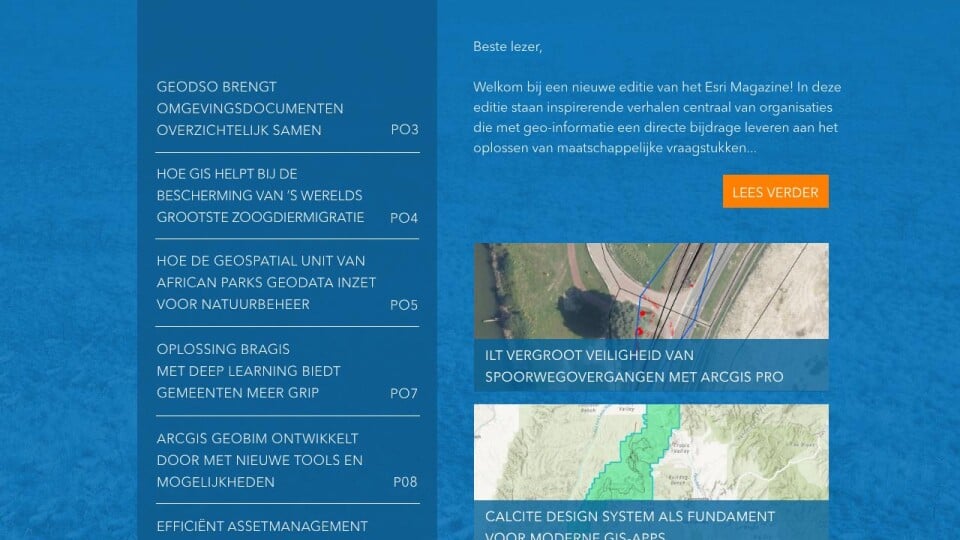Open the Oplossing Bragis deep learning article

point(248,371)
